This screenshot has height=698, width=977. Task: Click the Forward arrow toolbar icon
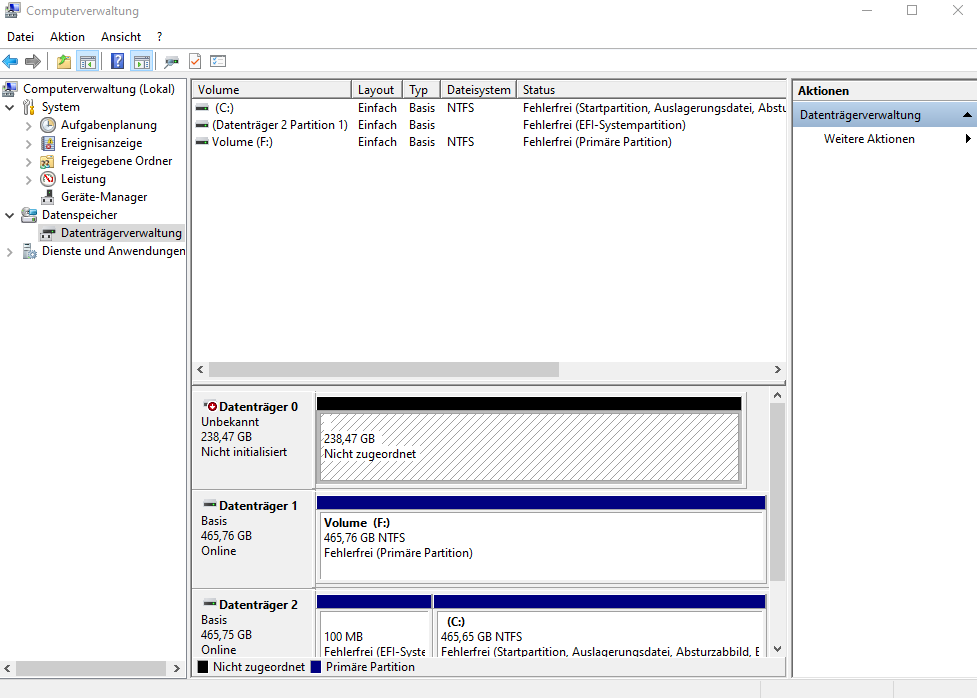33,61
